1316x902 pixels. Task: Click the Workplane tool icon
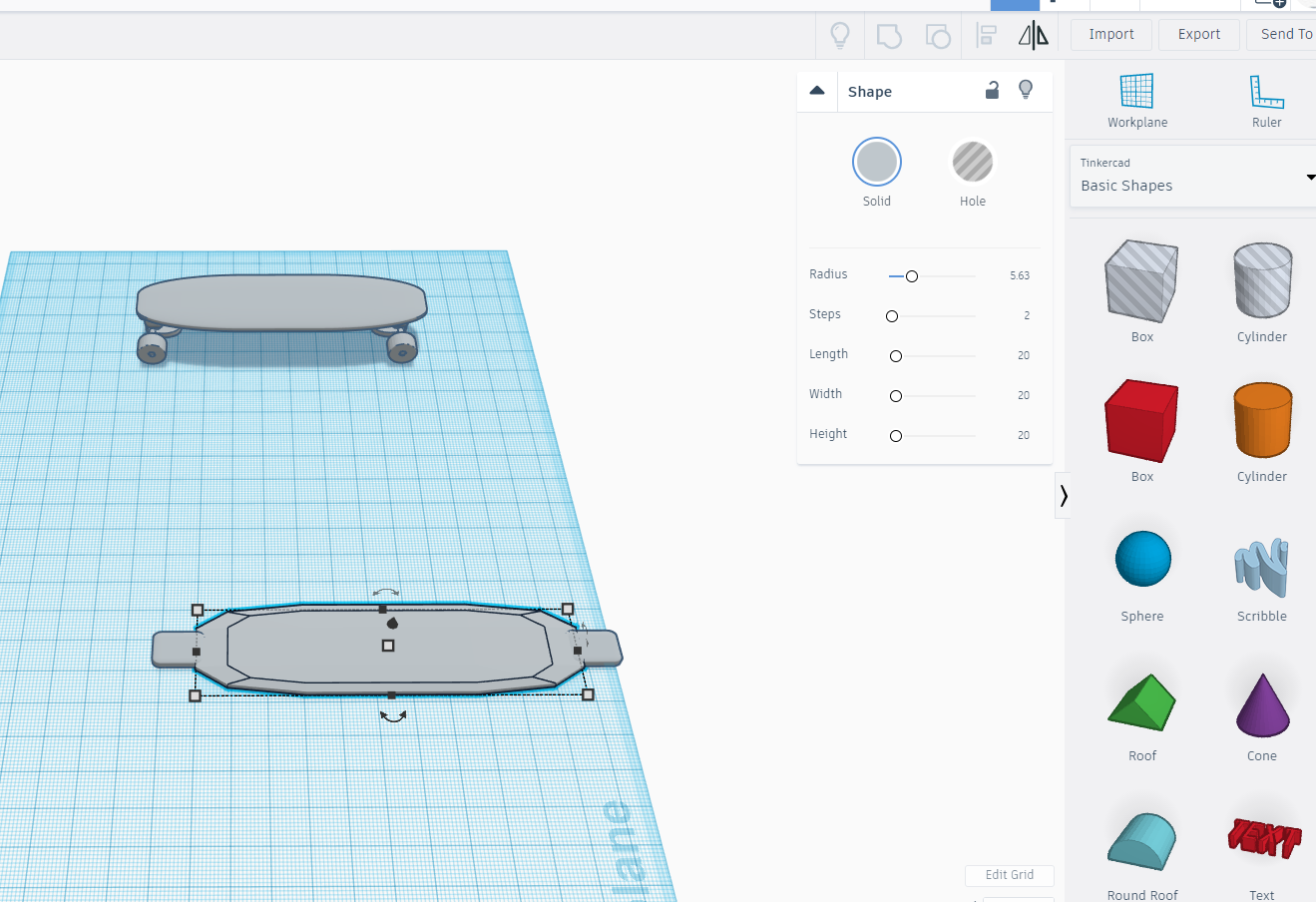pos(1136,91)
